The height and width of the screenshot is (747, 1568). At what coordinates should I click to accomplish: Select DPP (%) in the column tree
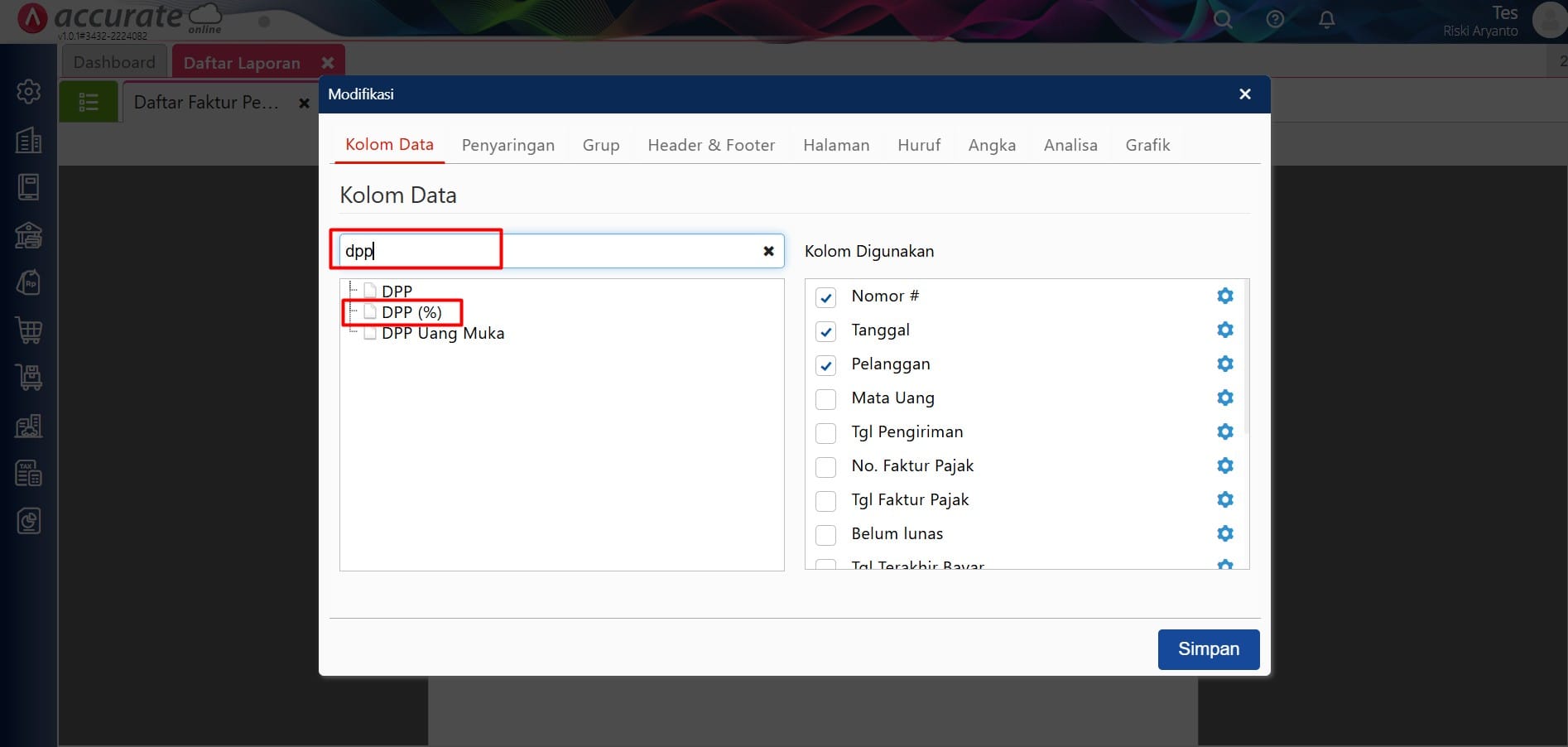coord(411,312)
